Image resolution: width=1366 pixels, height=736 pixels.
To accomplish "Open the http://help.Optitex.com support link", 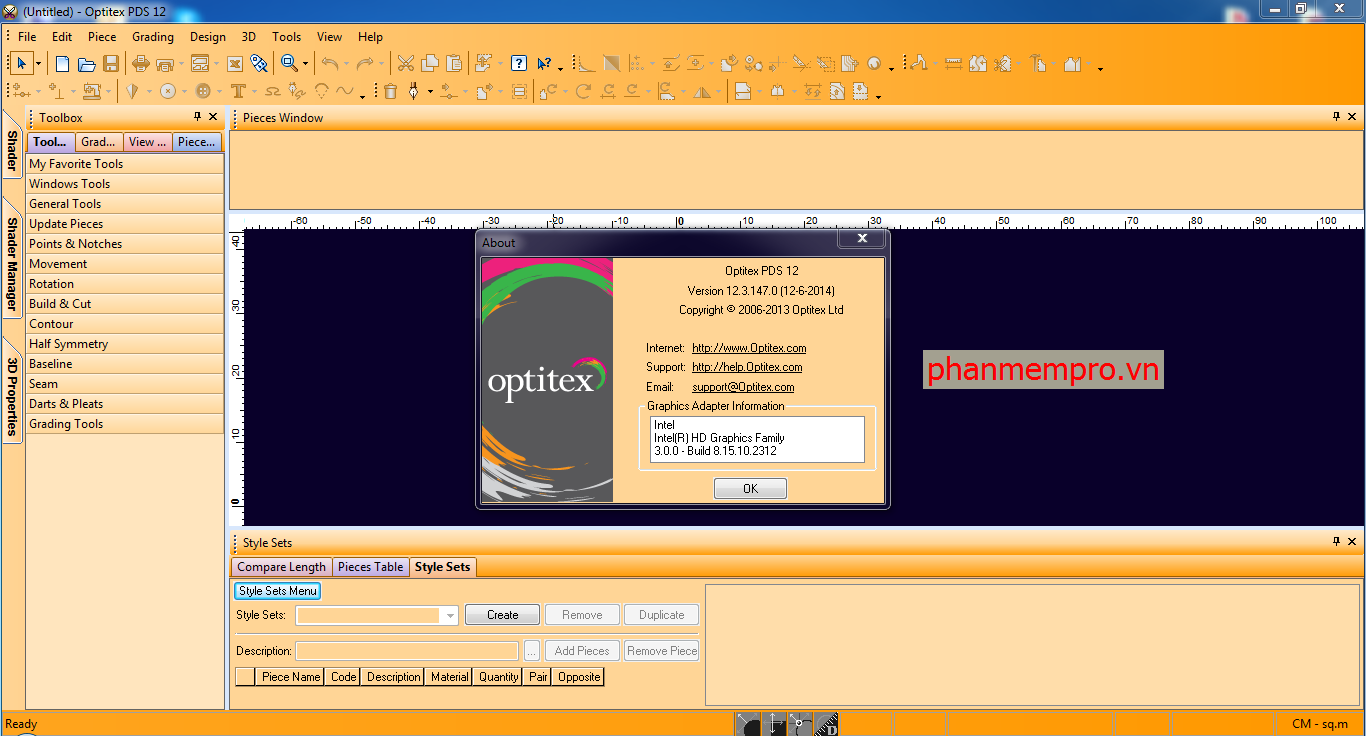I will coord(747,367).
